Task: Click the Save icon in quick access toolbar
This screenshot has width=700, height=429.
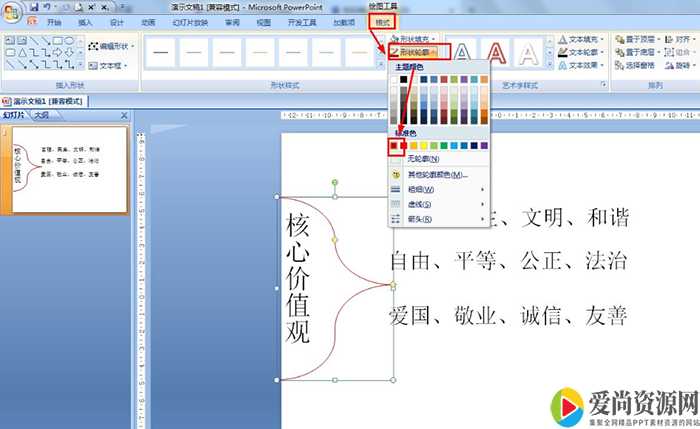Action: click(33, 6)
